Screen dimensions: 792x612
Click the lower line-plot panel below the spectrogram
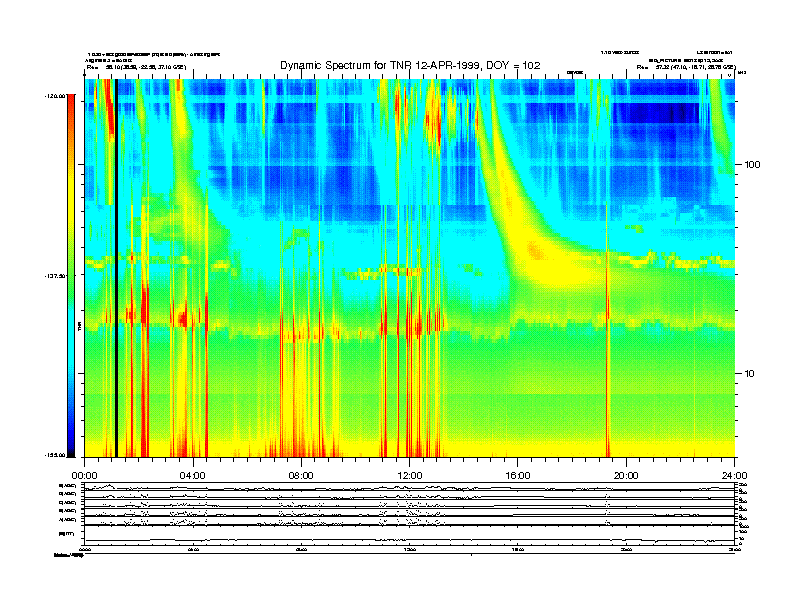click(409, 514)
